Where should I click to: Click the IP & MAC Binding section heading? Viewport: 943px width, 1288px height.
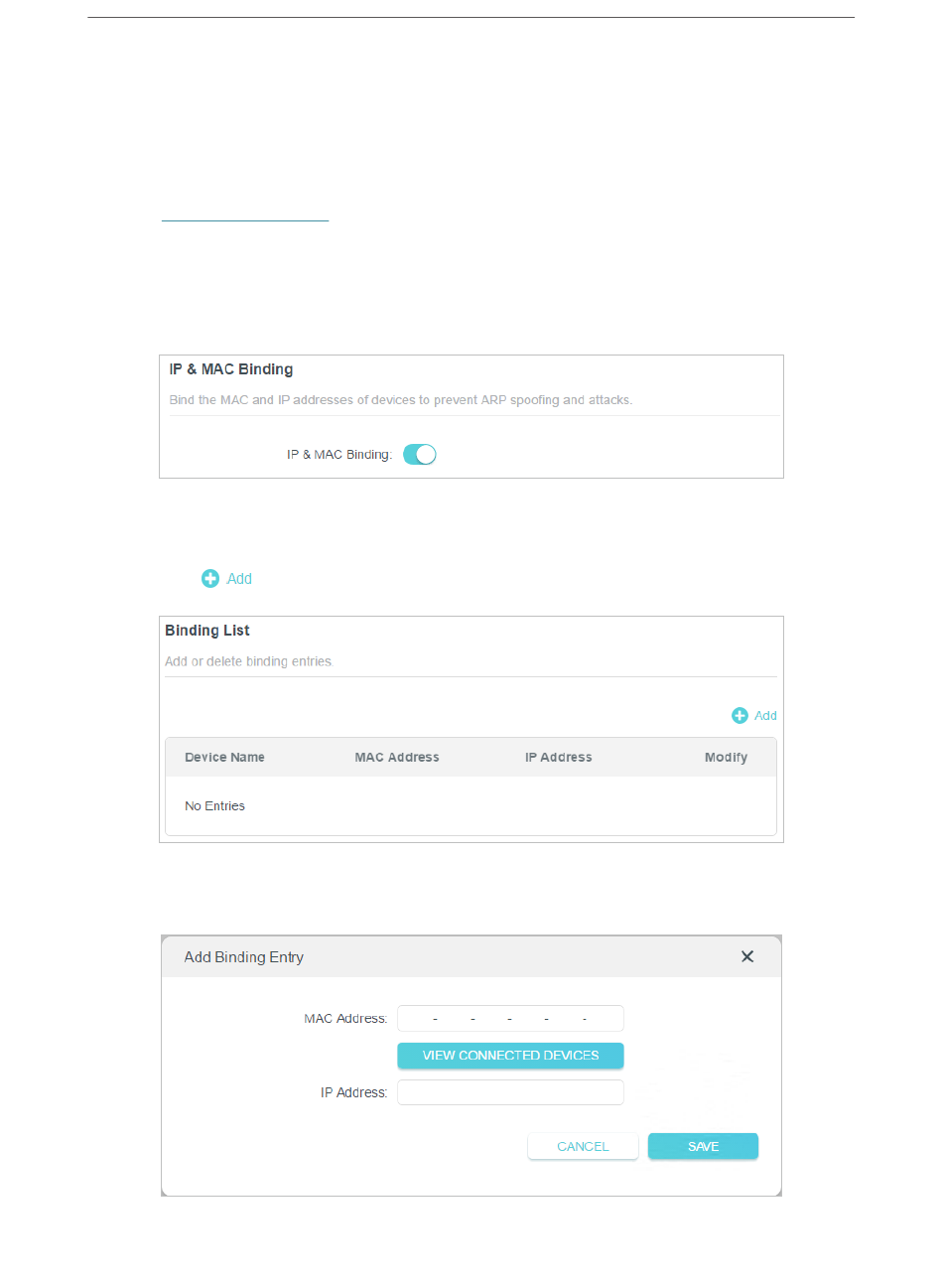[231, 369]
